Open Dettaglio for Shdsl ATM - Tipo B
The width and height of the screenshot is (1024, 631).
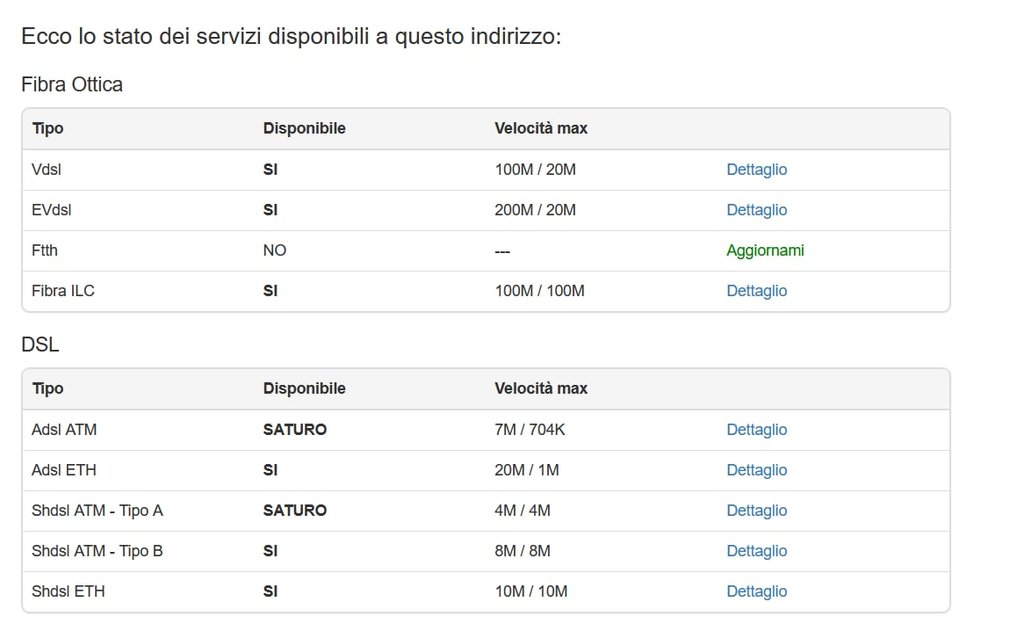pos(756,551)
